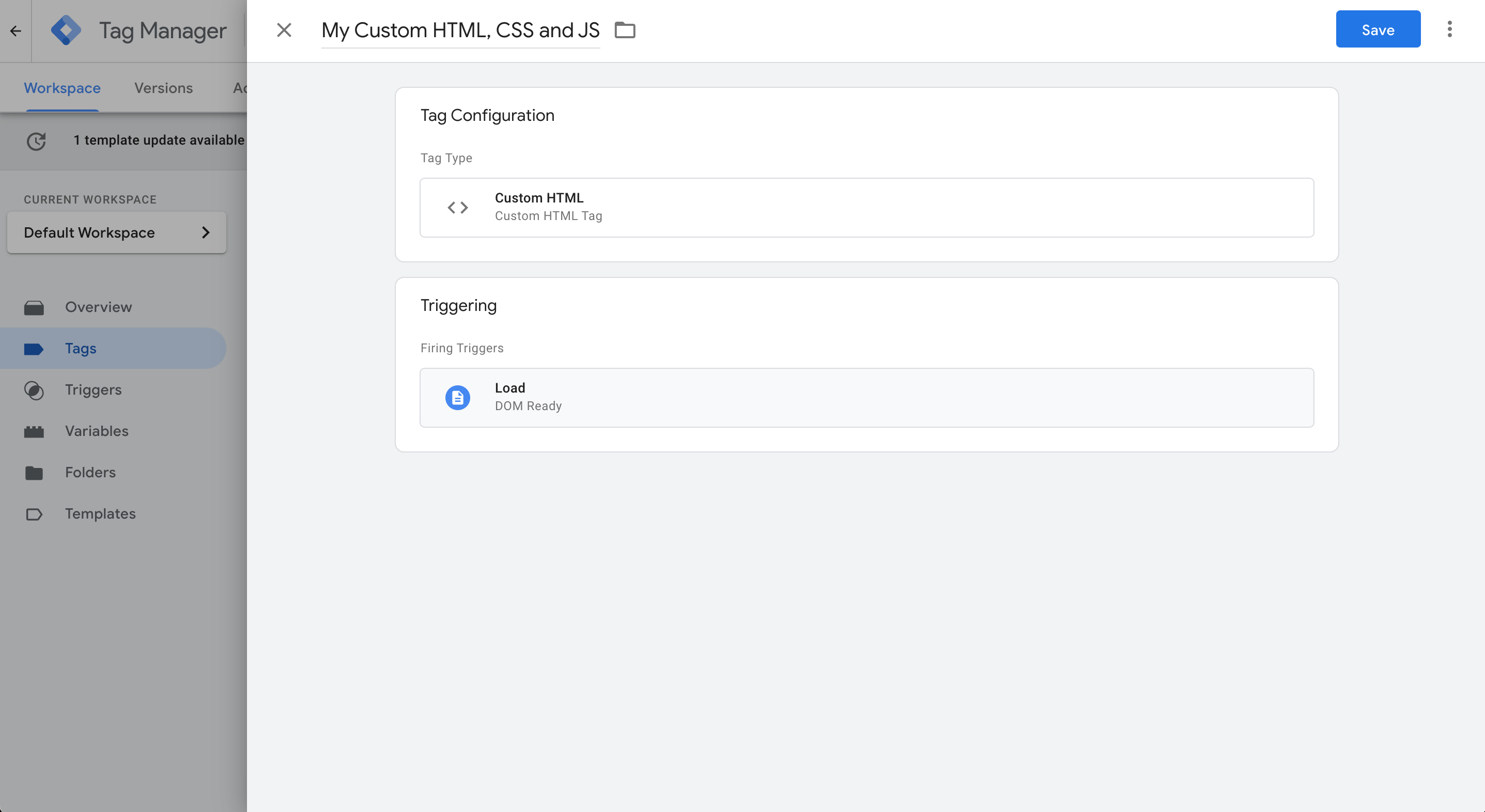Open Triggers in the sidebar
Viewport: 1485px width, 812px height.
pyautogui.click(x=93, y=390)
